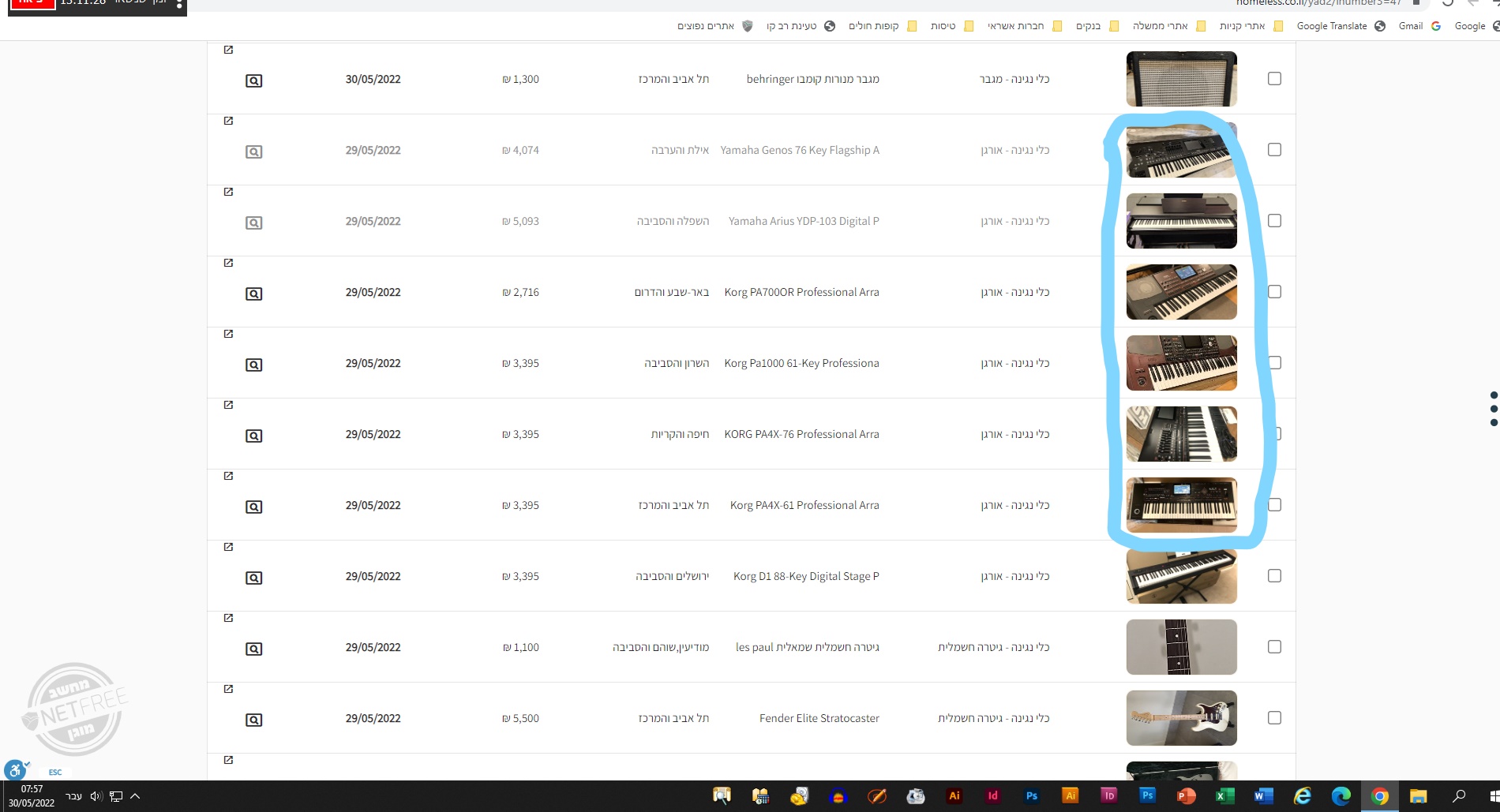1500x812 pixels.
Task: Open Excel from the taskbar
Action: (1224, 795)
